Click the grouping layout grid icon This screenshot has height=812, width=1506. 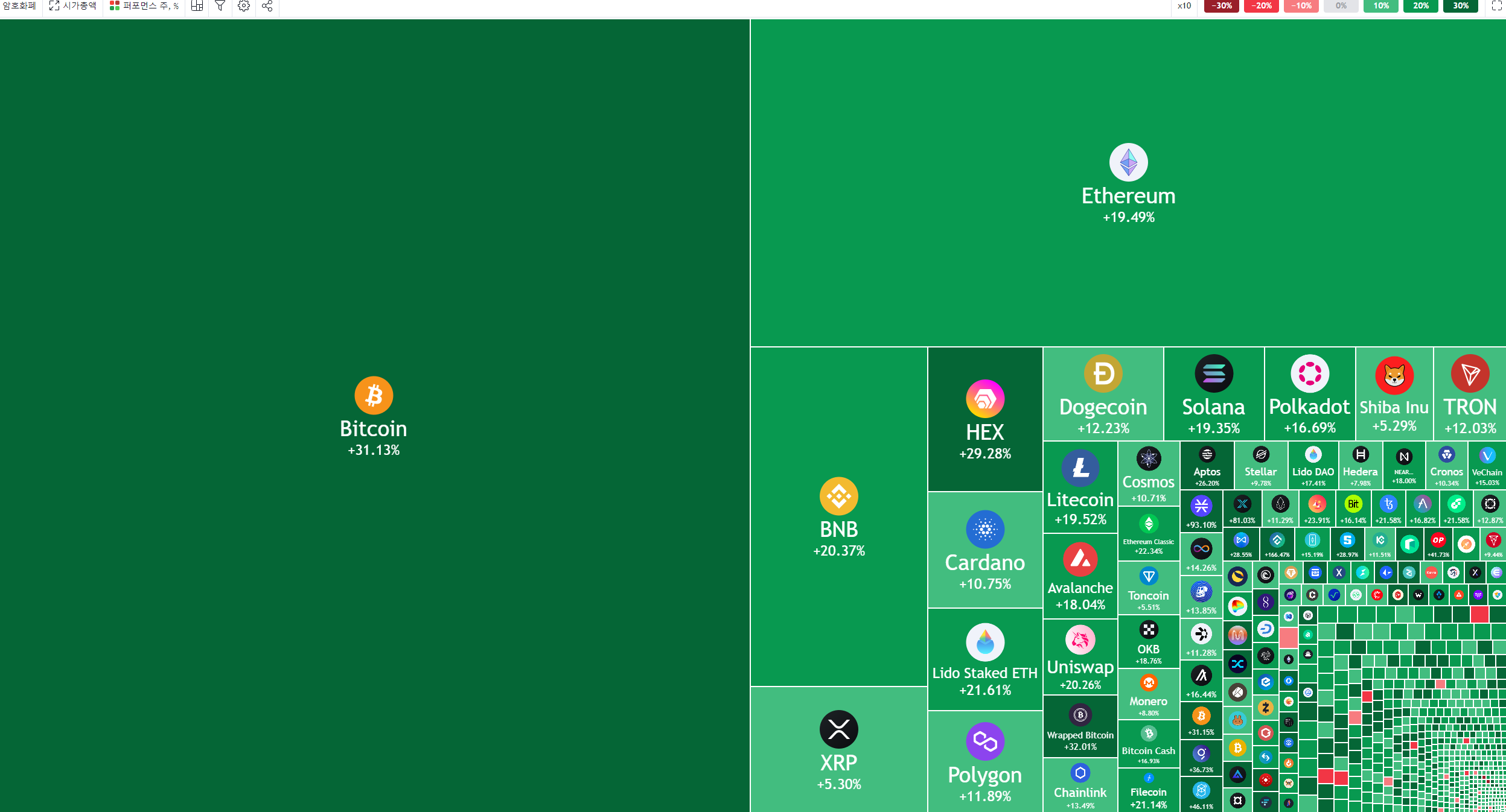(197, 6)
